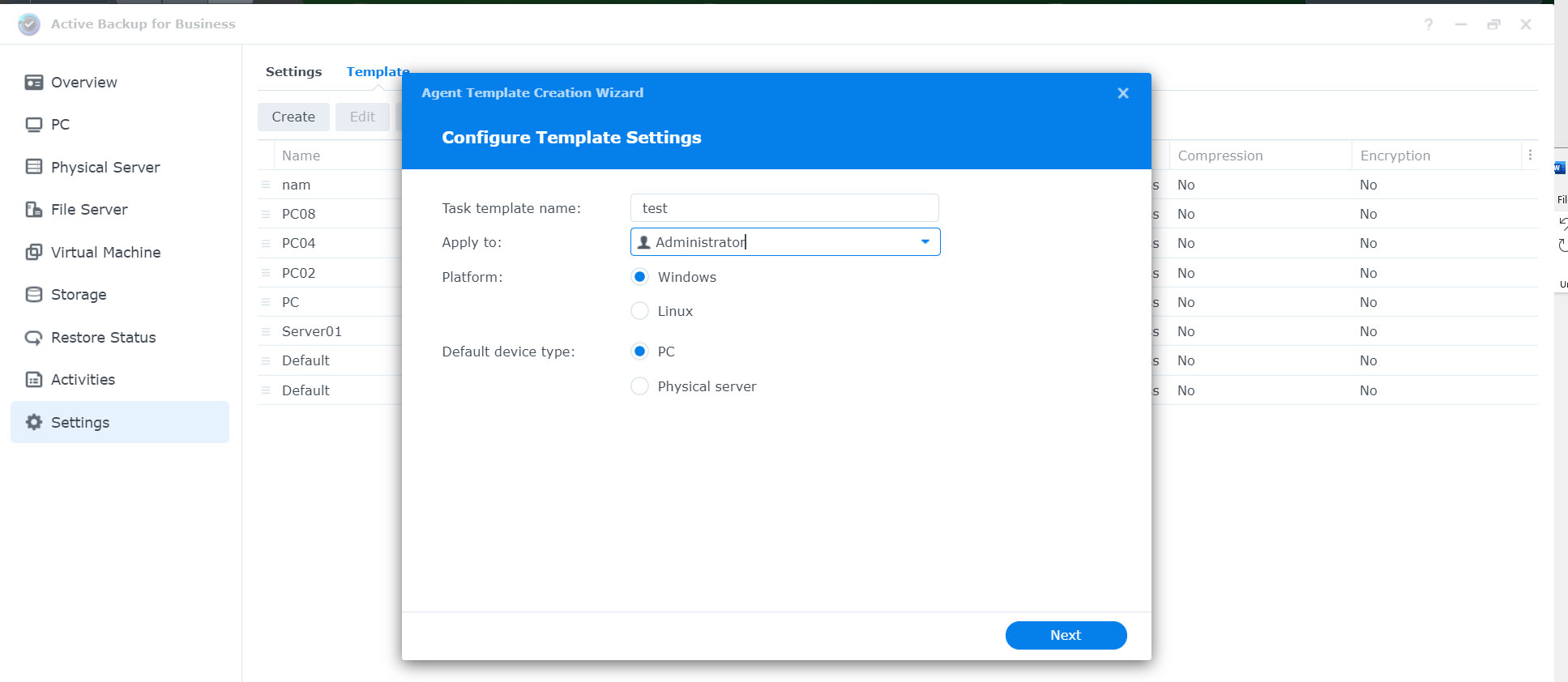Click Compression 'No' value in Server01 row
Image resolution: width=1568 pixels, height=682 pixels.
tap(1186, 331)
